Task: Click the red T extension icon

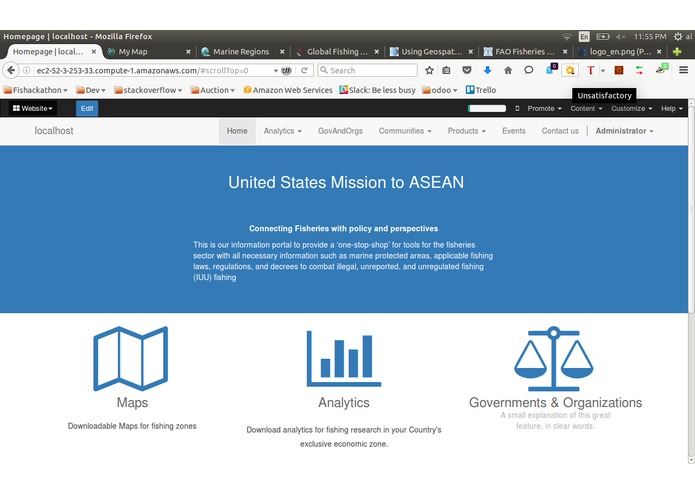Action: [590, 70]
